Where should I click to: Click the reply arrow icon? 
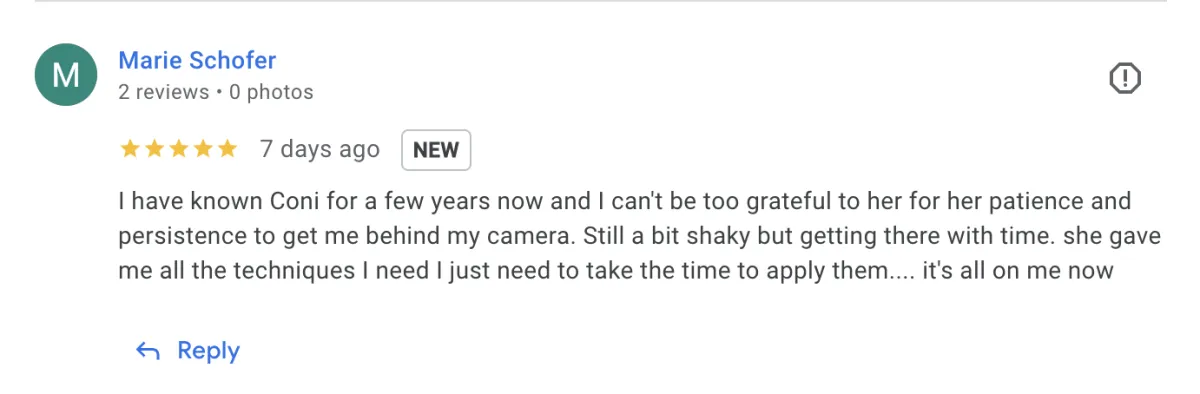pos(148,351)
